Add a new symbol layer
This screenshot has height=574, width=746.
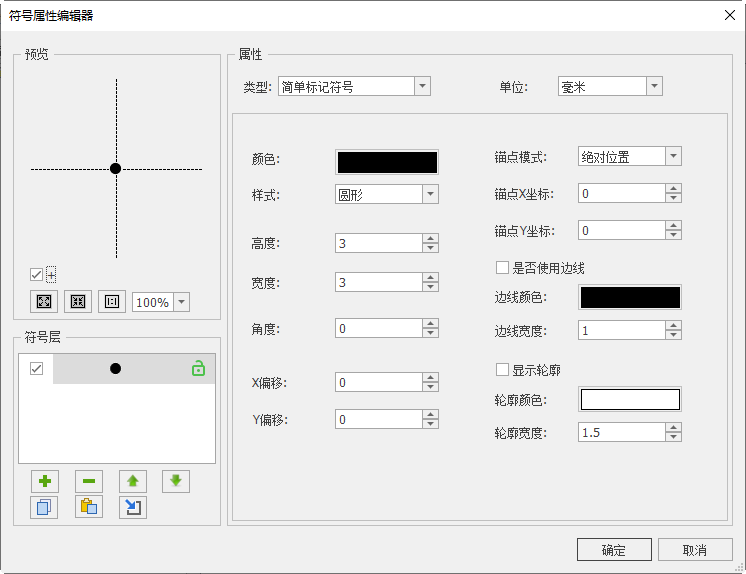point(44,481)
